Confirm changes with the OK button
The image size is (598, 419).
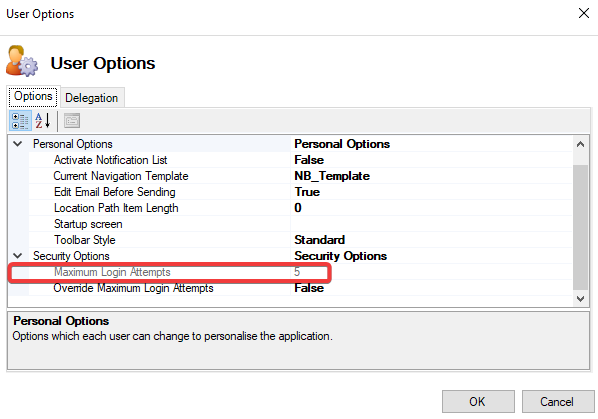(x=478, y=401)
